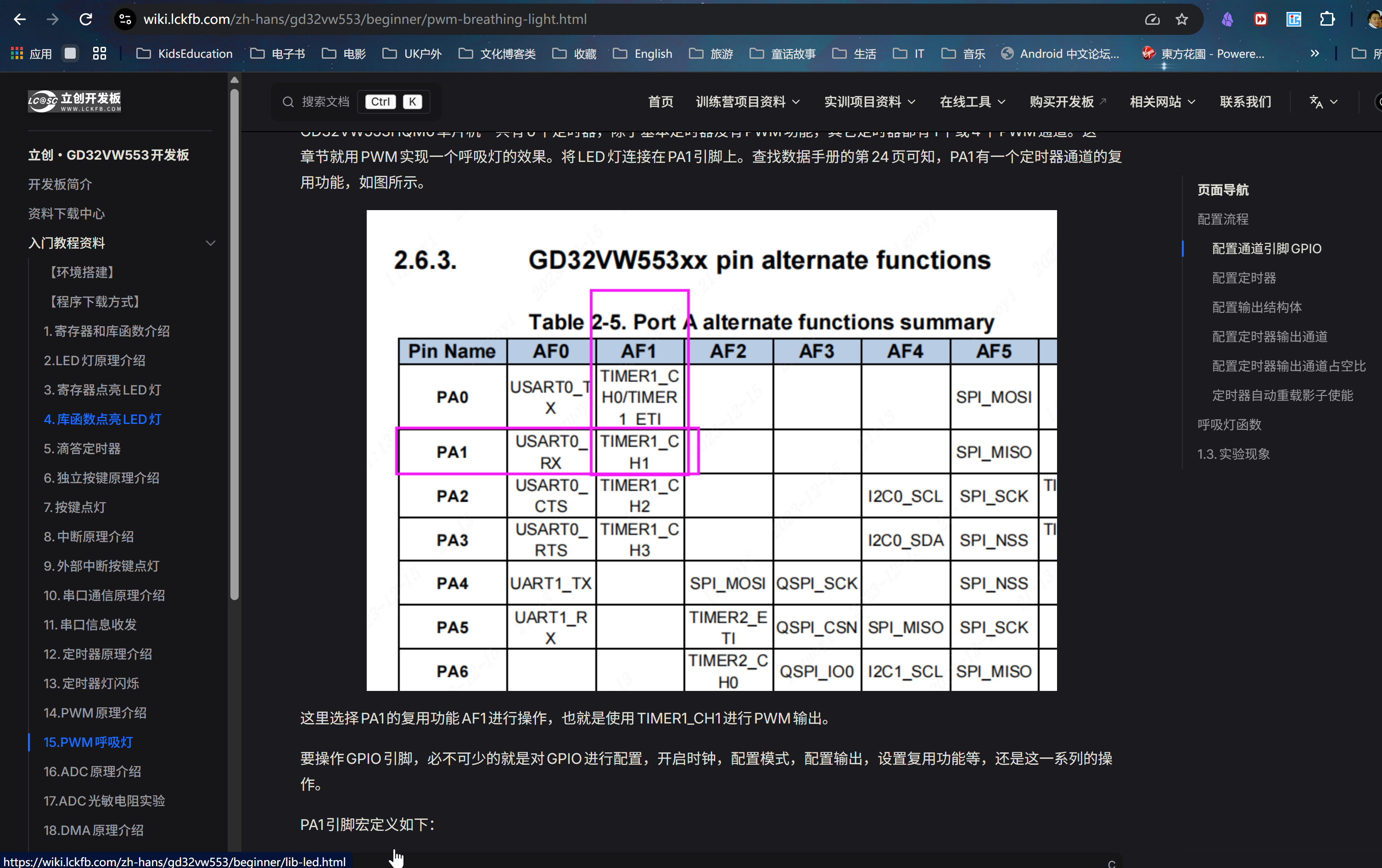
Task: Open the KidsEducation bookmark folder
Action: (184, 53)
